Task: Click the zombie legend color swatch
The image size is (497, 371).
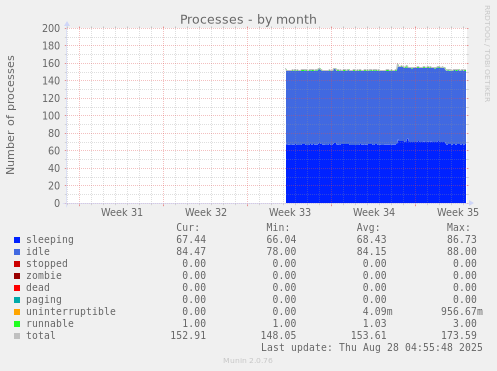Action: tap(17, 276)
